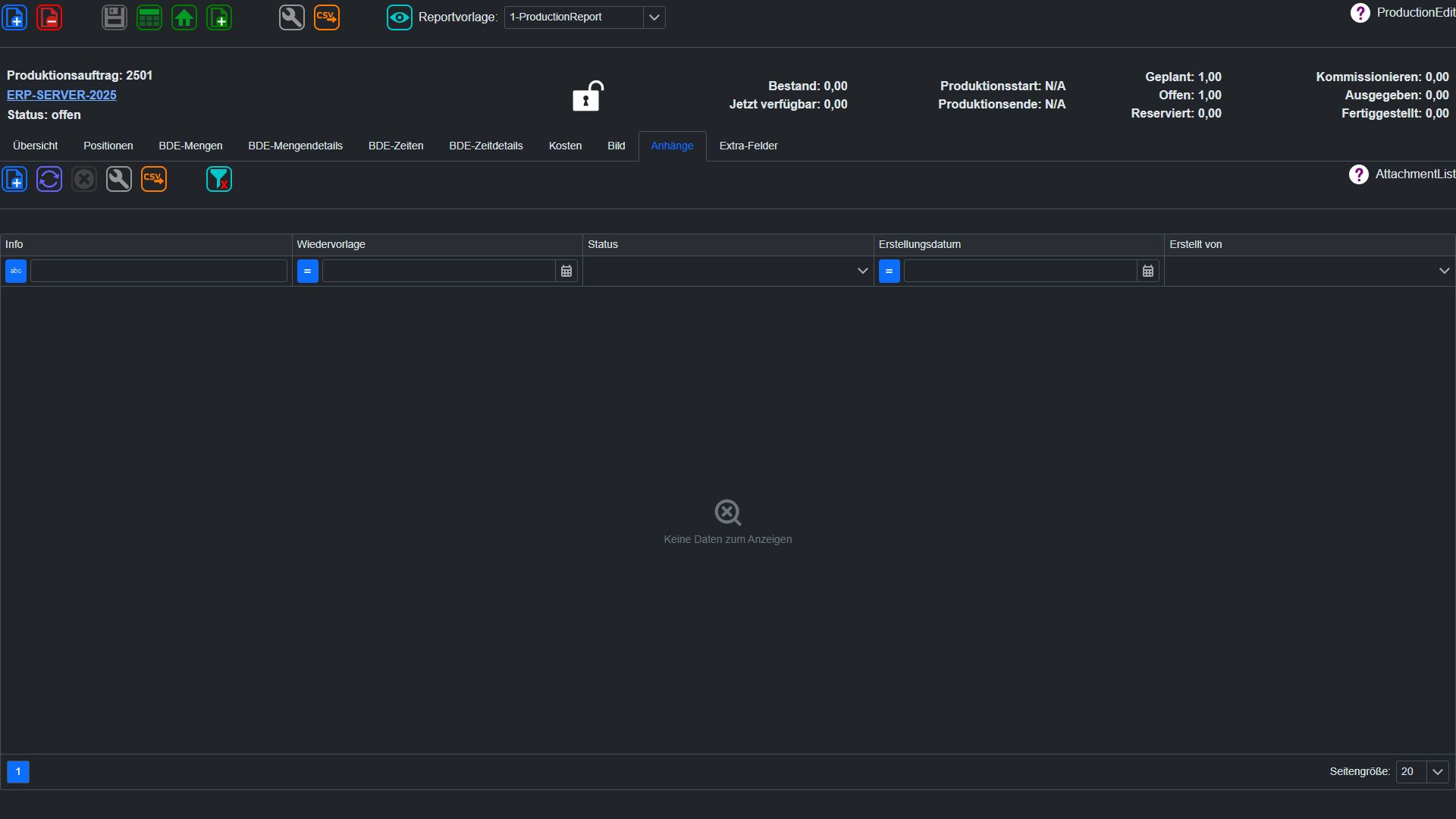The height and width of the screenshot is (819, 1456).
Task: Sort by the Erstellungsdatum column header
Action: coord(1018,244)
